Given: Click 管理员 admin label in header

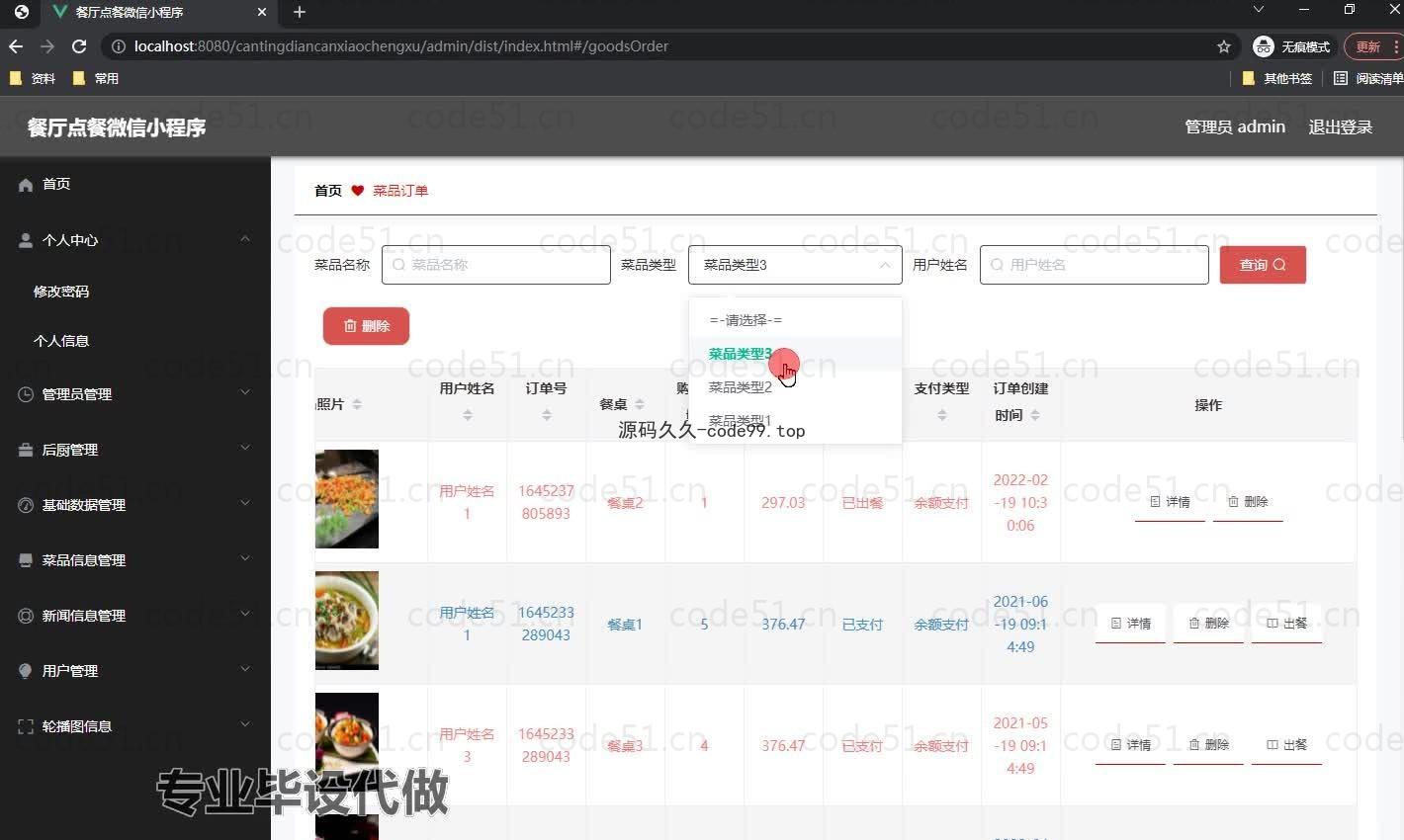Looking at the screenshot, I should click(1235, 126).
